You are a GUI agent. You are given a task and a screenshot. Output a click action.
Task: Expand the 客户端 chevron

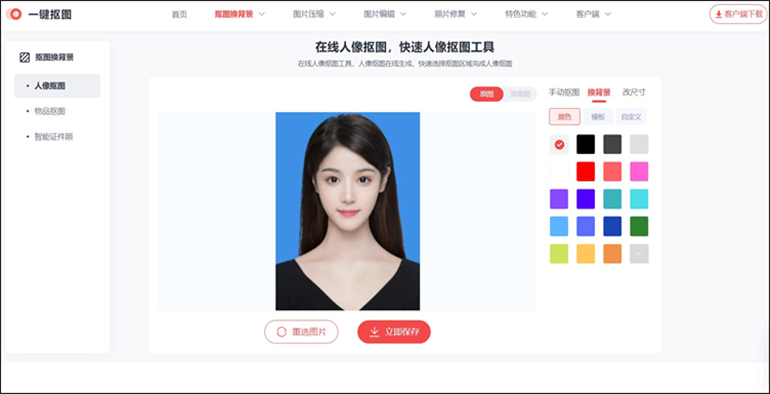point(608,14)
